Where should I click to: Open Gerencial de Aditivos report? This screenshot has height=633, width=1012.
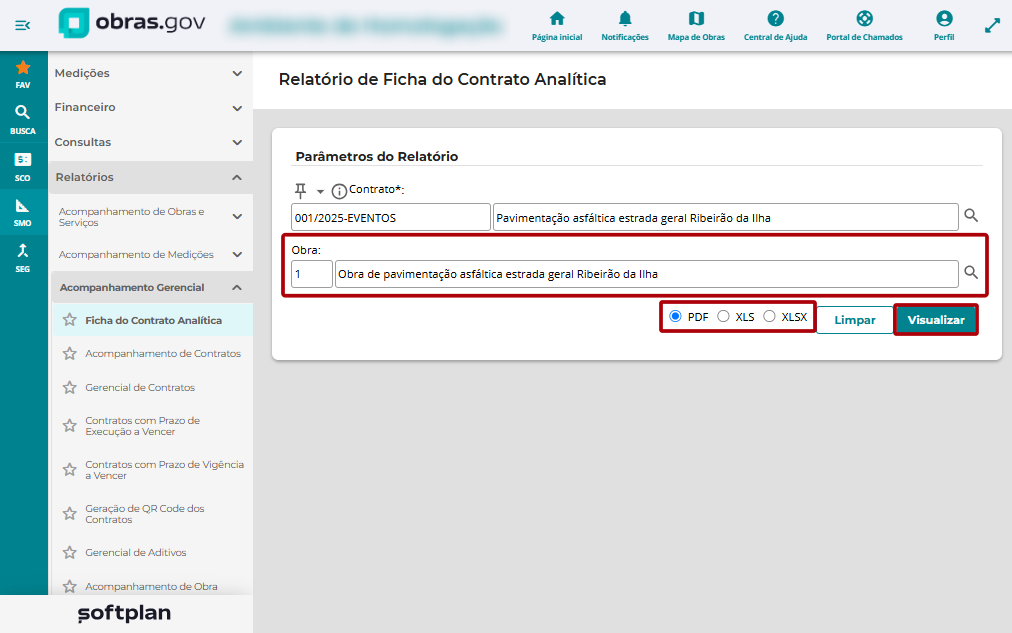[136, 552]
